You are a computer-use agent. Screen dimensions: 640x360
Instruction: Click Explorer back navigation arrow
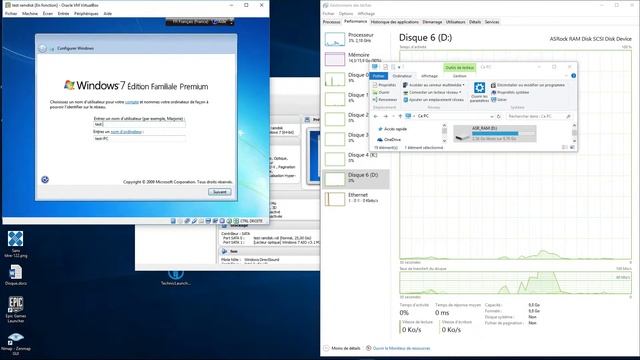coord(376,116)
